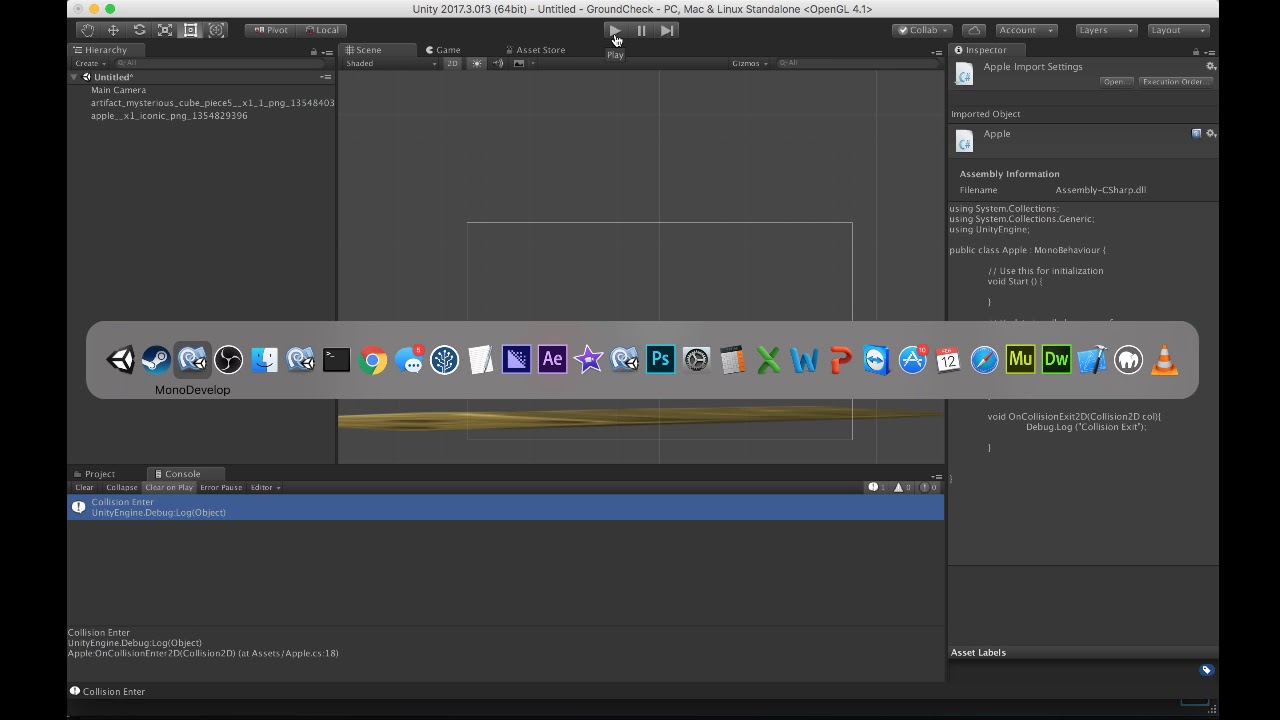Click the Play button
The width and height of the screenshot is (1280, 720).
[x=615, y=30]
